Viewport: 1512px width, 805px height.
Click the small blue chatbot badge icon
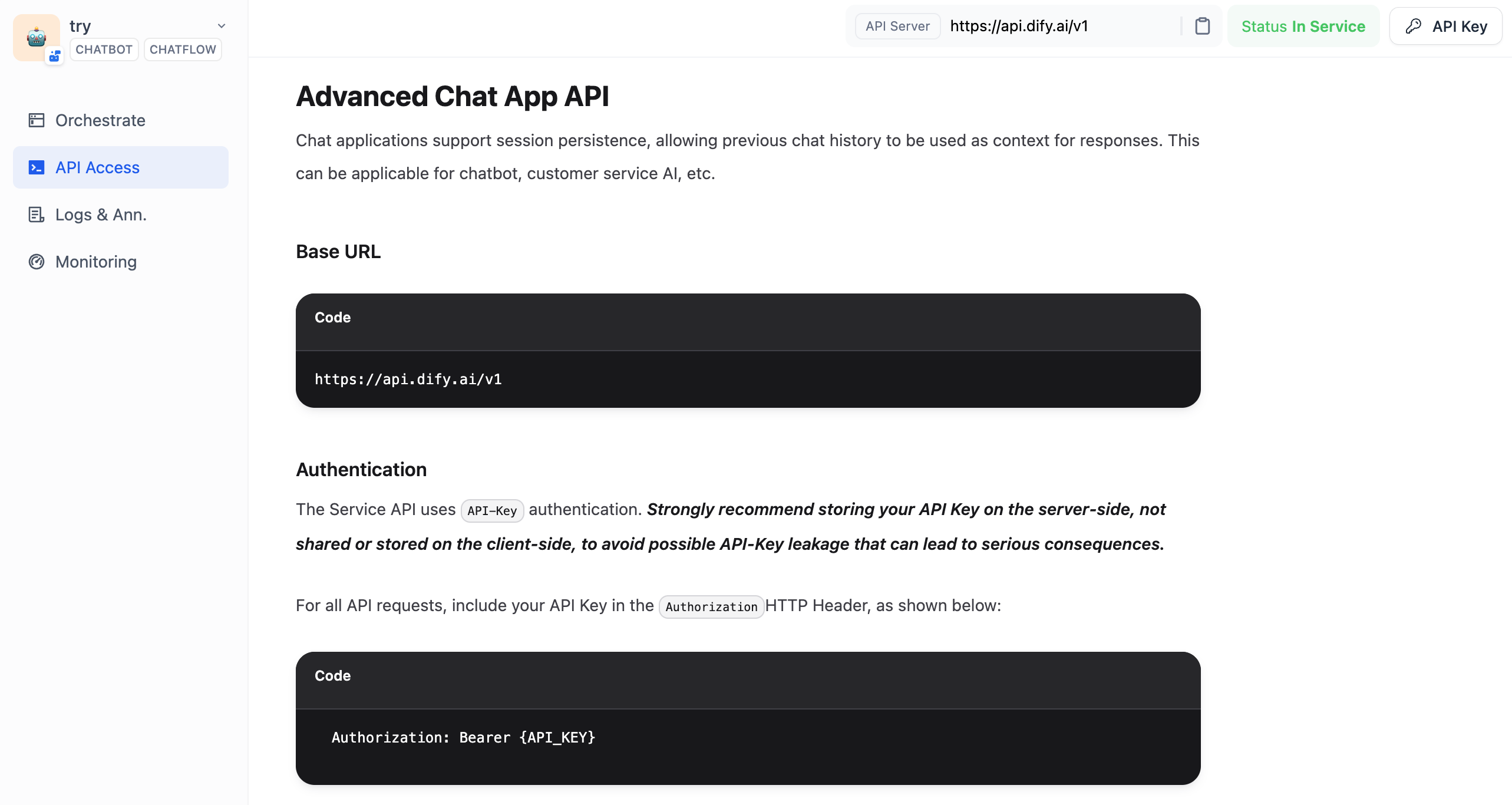55,57
